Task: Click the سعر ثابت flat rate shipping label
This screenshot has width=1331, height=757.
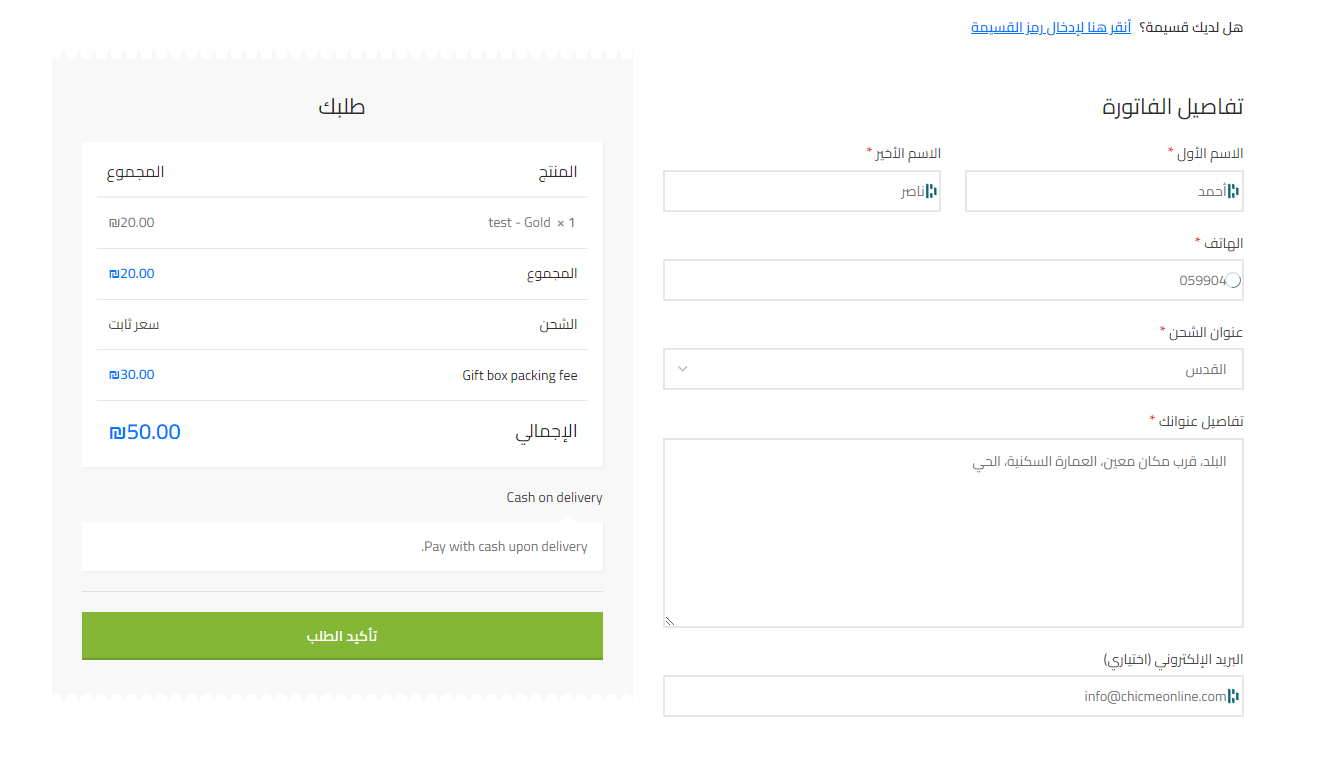Action: pos(134,325)
